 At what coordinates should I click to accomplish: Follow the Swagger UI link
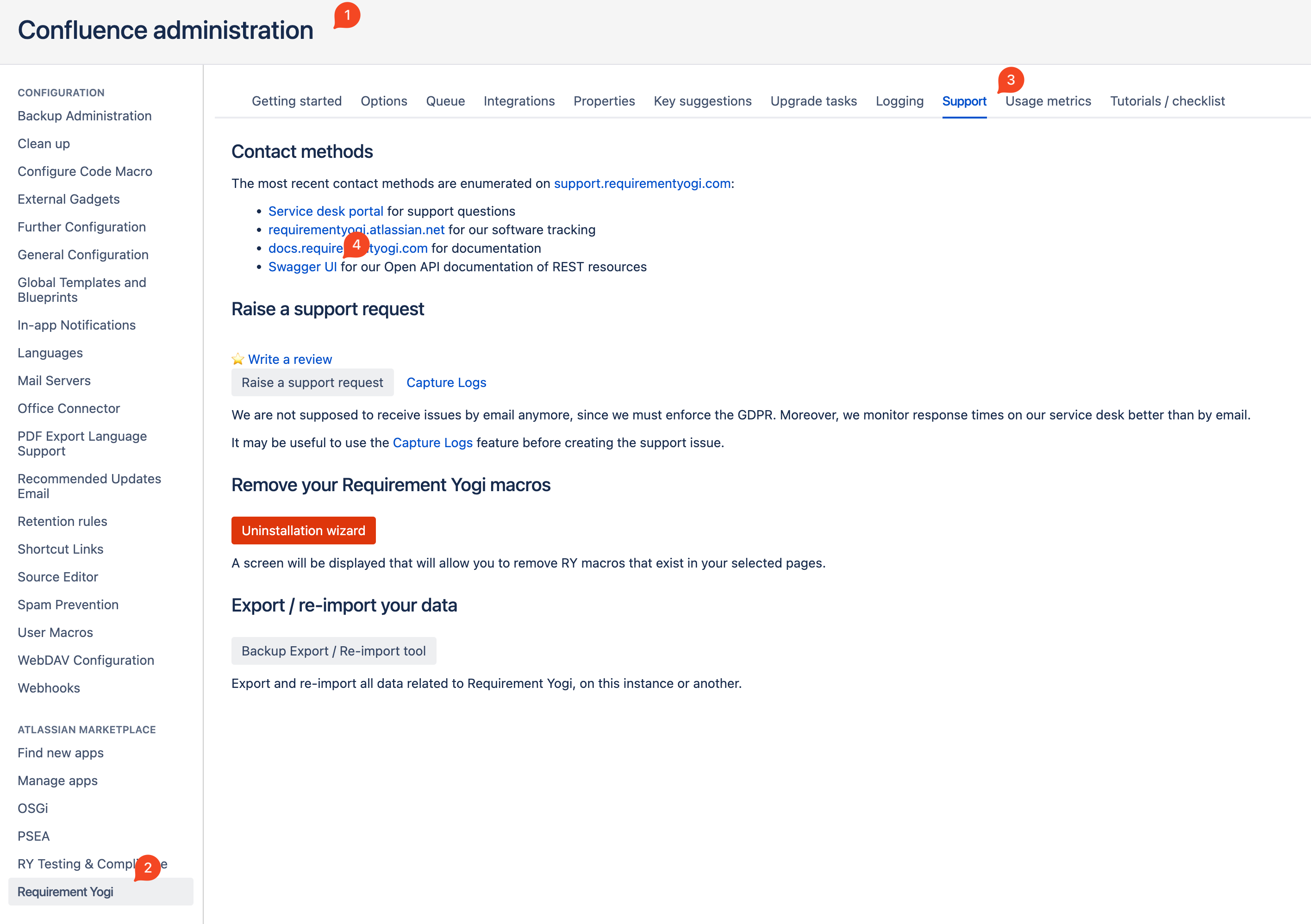pyautogui.click(x=303, y=267)
